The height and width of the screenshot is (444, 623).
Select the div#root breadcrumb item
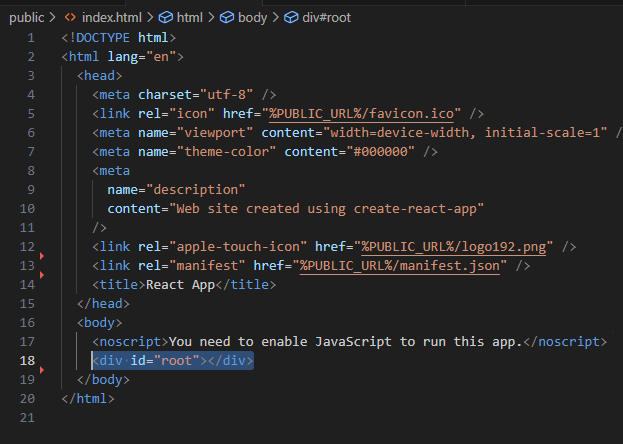327,17
